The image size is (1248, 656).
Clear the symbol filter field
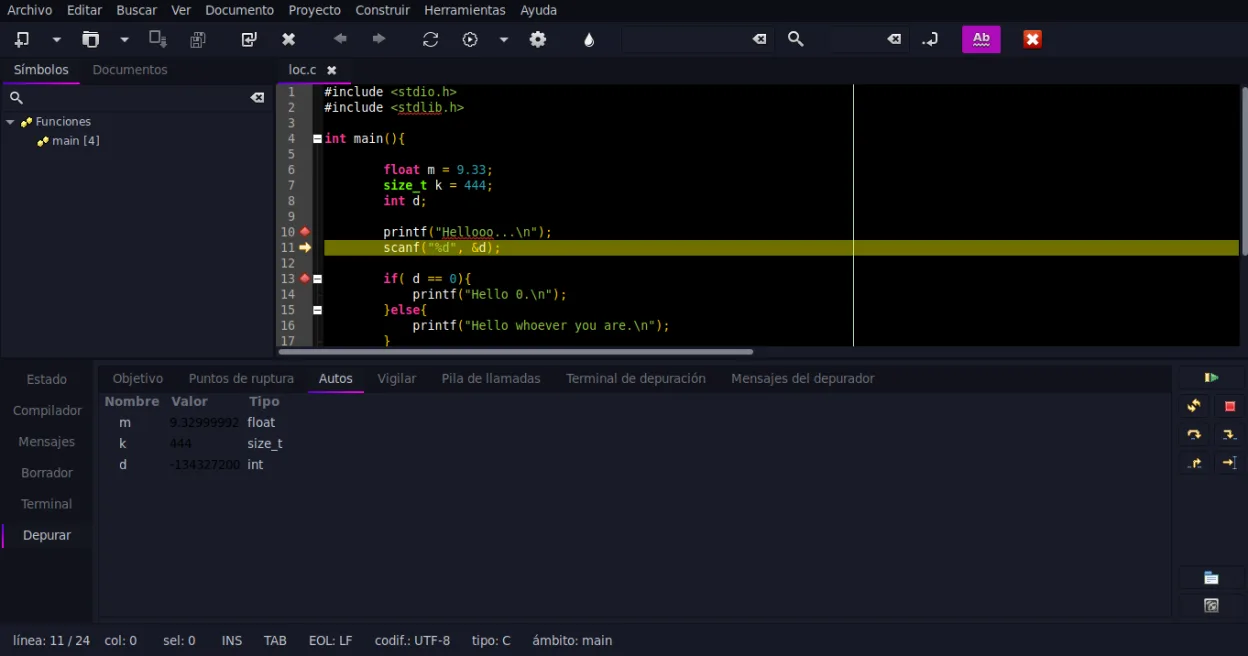tap(257, 97)
